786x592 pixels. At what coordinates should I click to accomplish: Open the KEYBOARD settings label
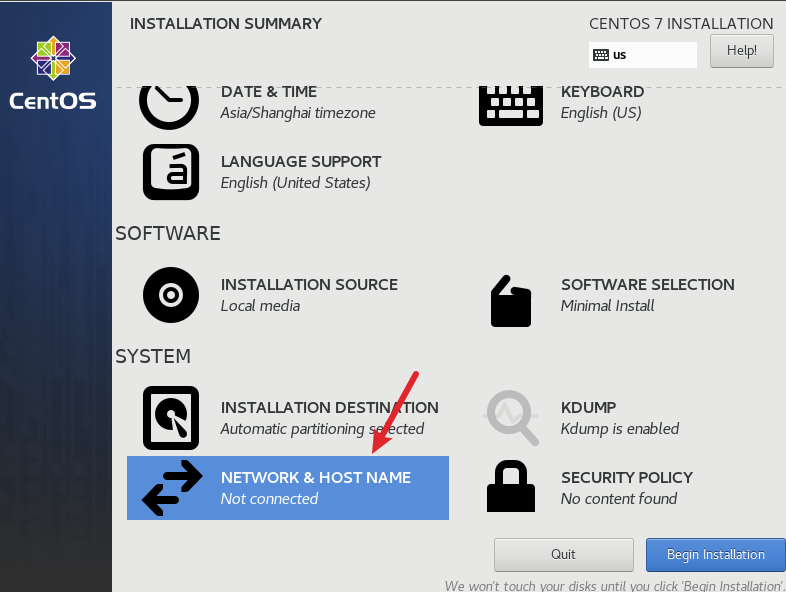point(602,92)
